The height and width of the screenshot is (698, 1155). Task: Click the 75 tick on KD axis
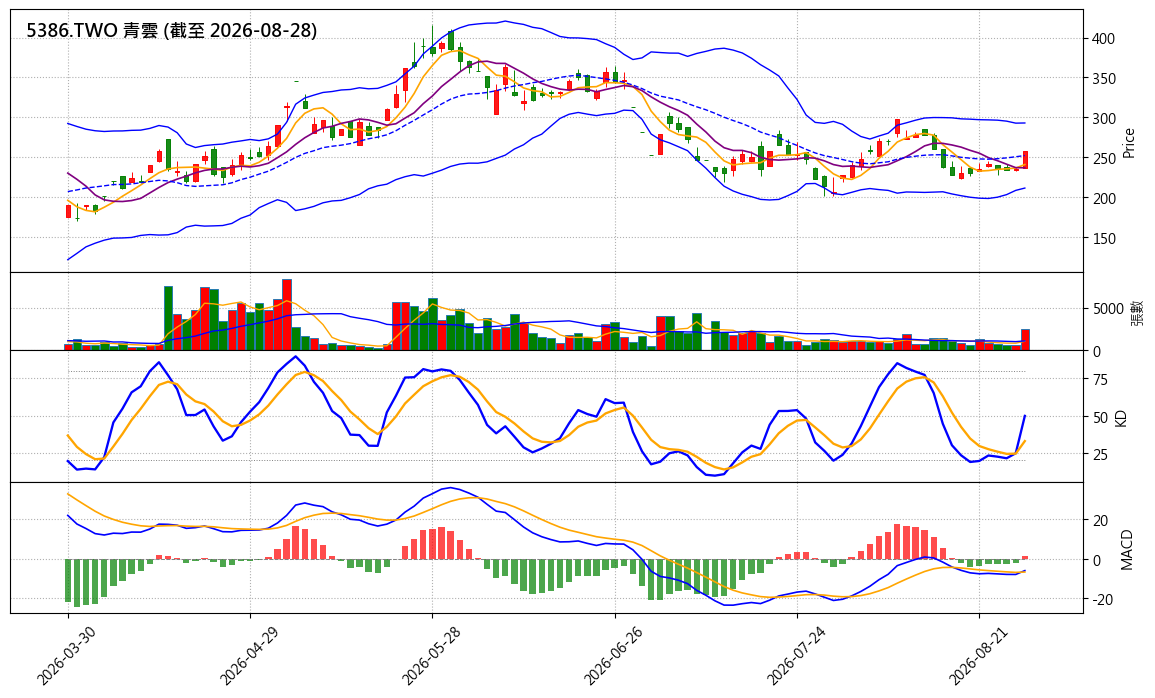(x=1100, y=380)
